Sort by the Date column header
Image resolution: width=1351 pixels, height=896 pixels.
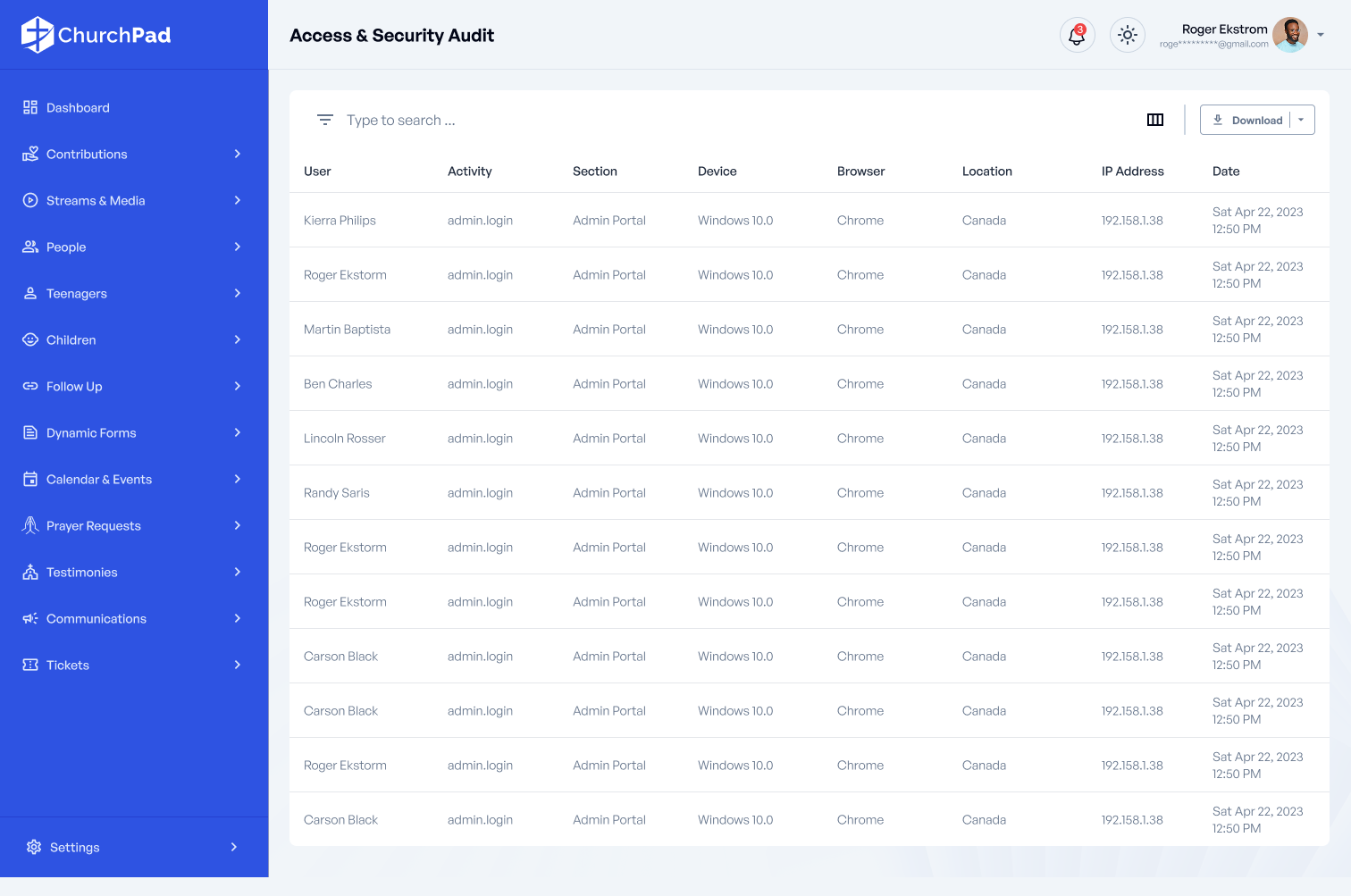(x=1226, y=172)
